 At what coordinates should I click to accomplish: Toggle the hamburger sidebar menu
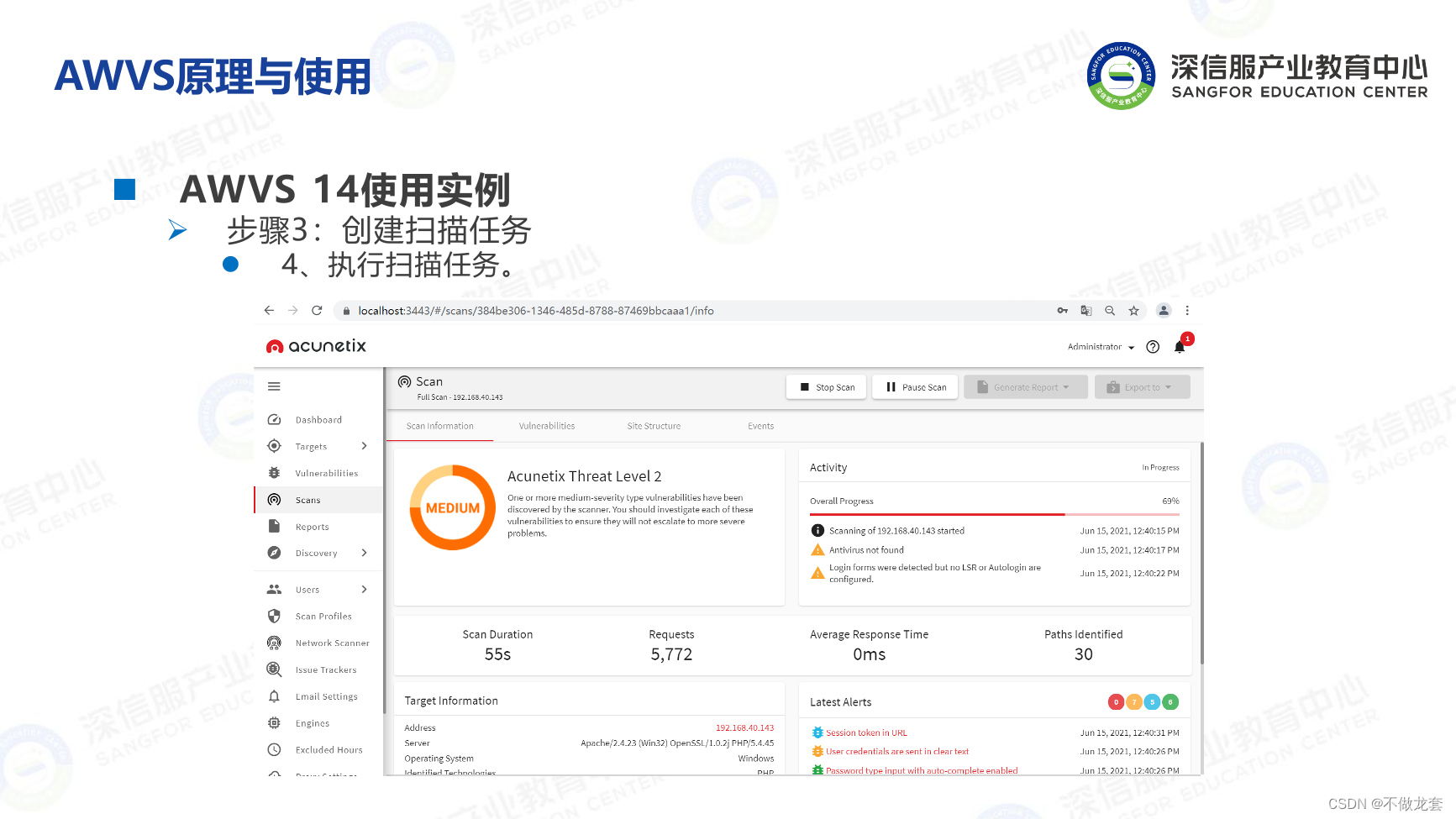tap(274, 386)
